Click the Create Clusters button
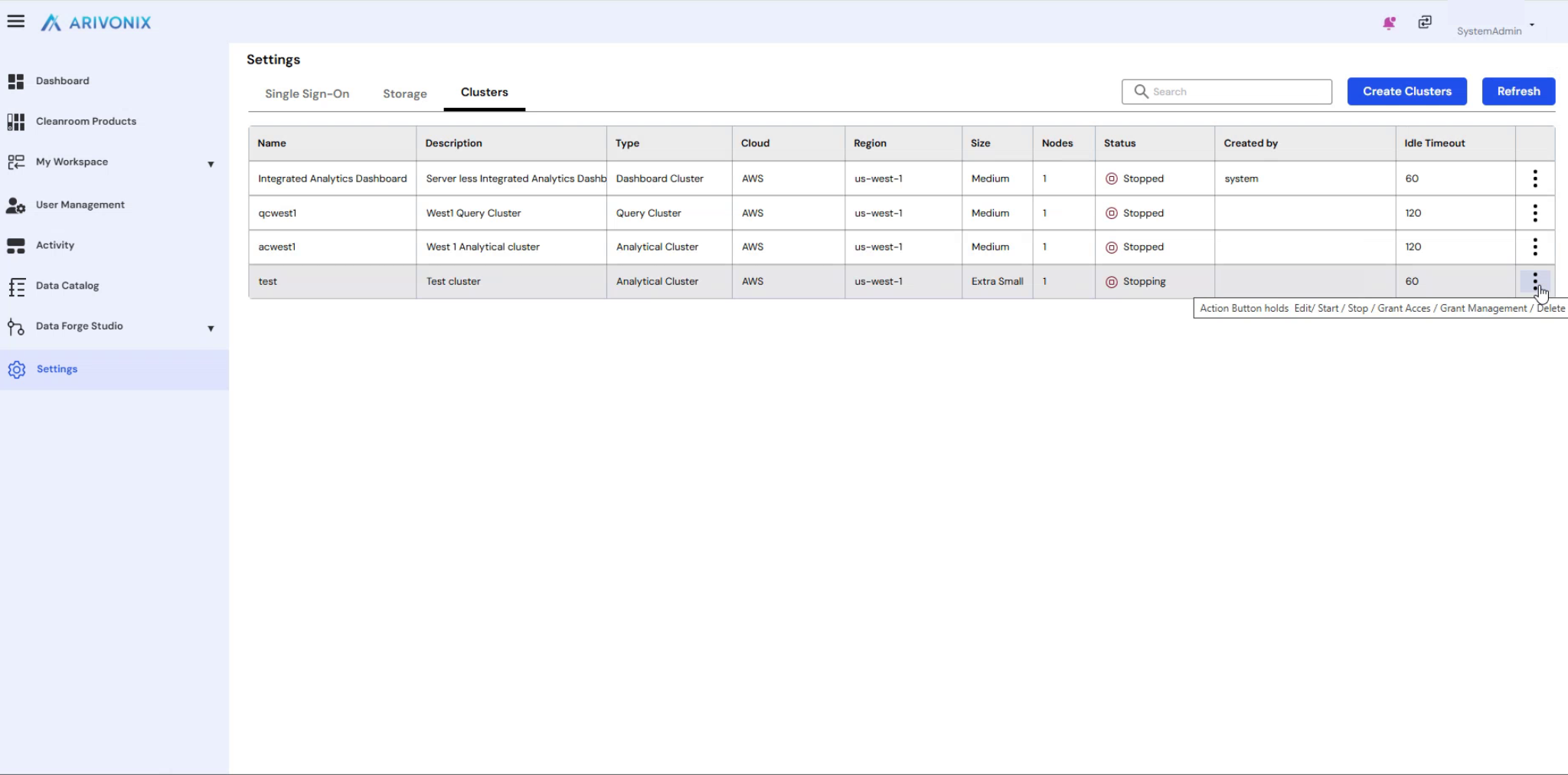This screenshot has width=1568, height=775. (x=1406, y=91)
